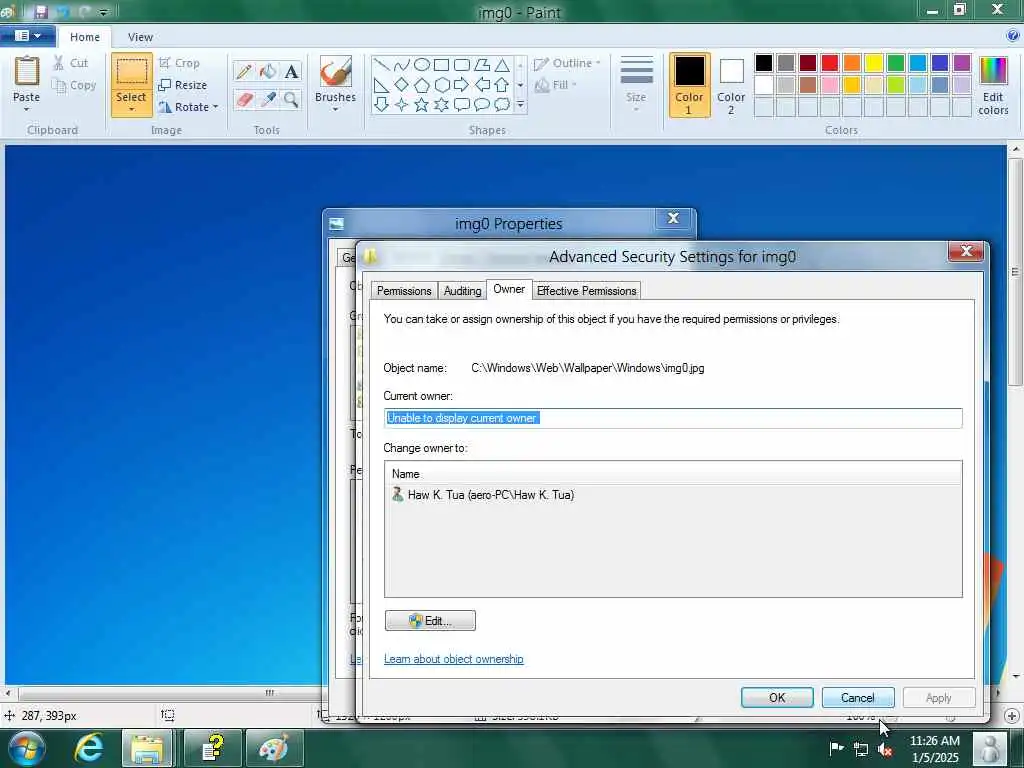Activate the Color 2 button
The height and width of the screenshot is (768, 1024).
coord(731,86)
